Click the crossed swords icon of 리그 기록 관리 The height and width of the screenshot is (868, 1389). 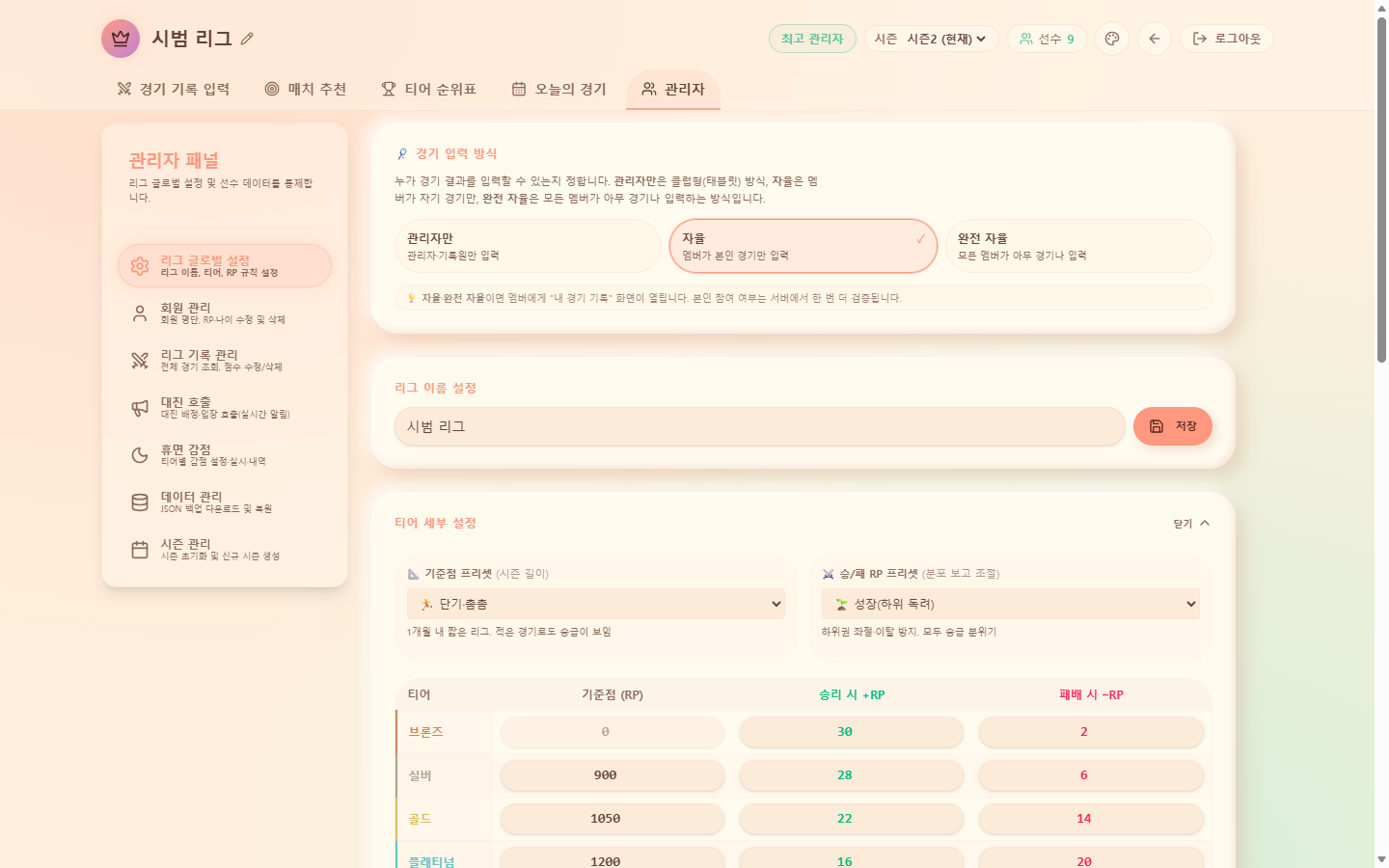tap(140, 361)
